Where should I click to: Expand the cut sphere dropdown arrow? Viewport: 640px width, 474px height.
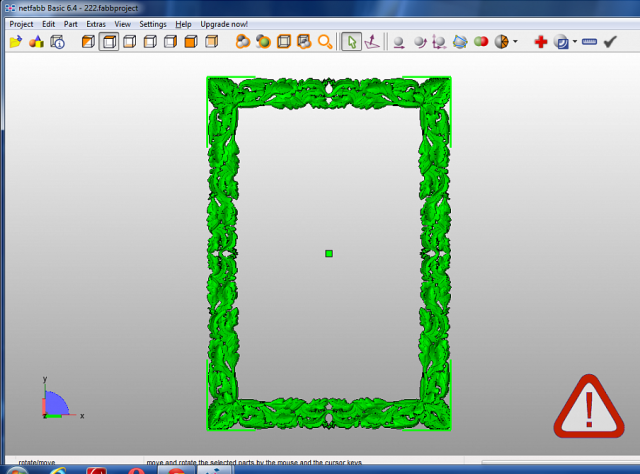pos(515,42)
